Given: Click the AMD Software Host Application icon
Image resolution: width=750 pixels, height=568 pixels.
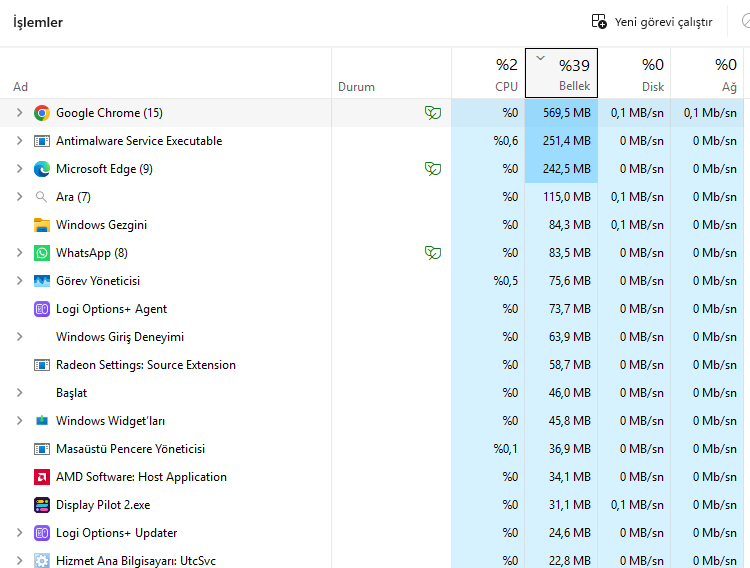Looking at the screenshot, I should (x=42, y=477).
